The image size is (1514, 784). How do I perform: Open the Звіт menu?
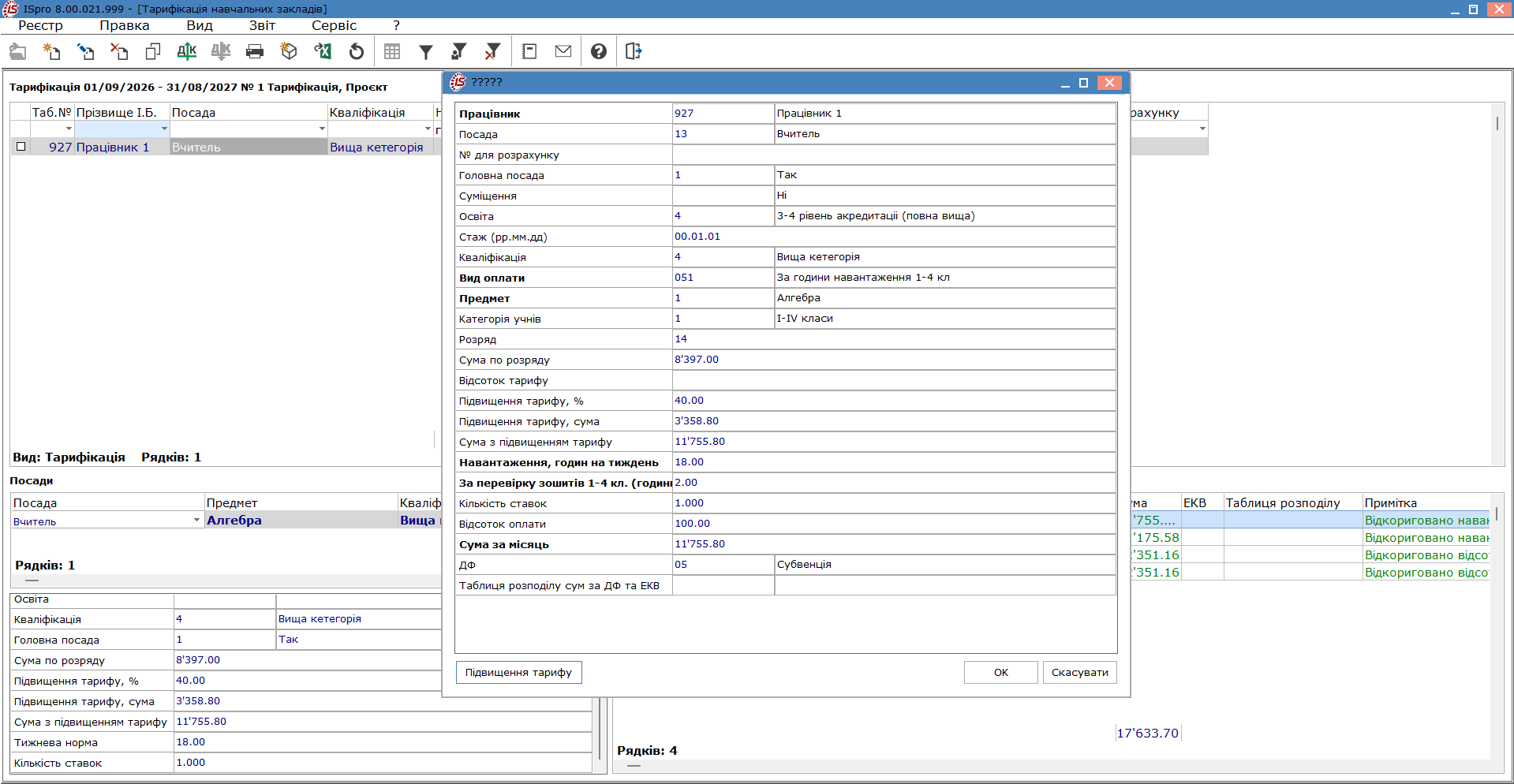coord(262,26)
